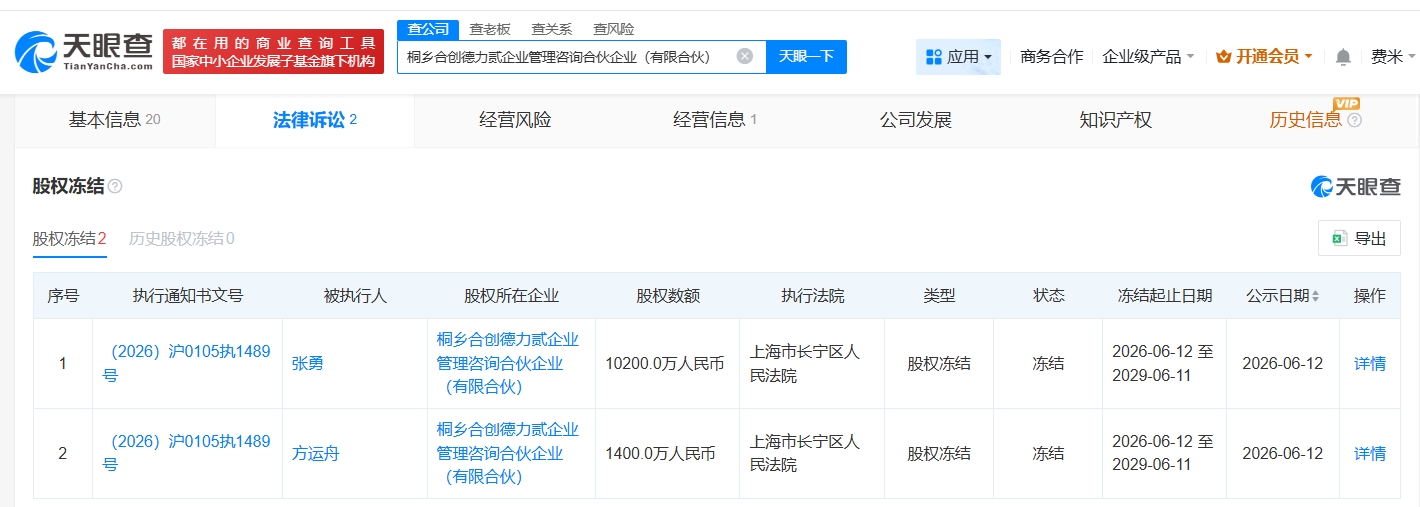Click the 操作 column header
This screenshot has height=507, width=1420.
pos(1370,296)
